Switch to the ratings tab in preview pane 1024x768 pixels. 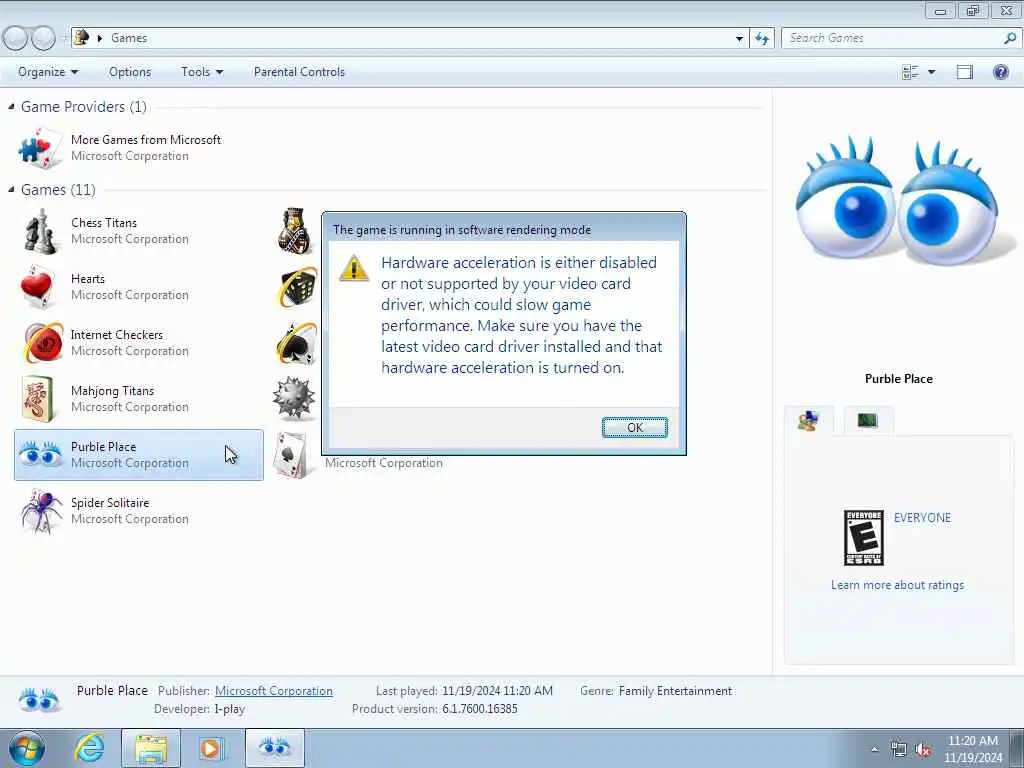808,421
